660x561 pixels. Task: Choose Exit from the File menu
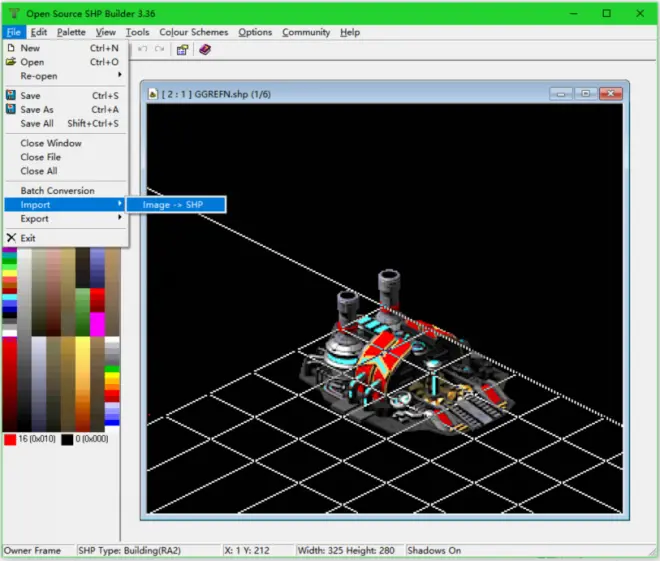(66, 238)
